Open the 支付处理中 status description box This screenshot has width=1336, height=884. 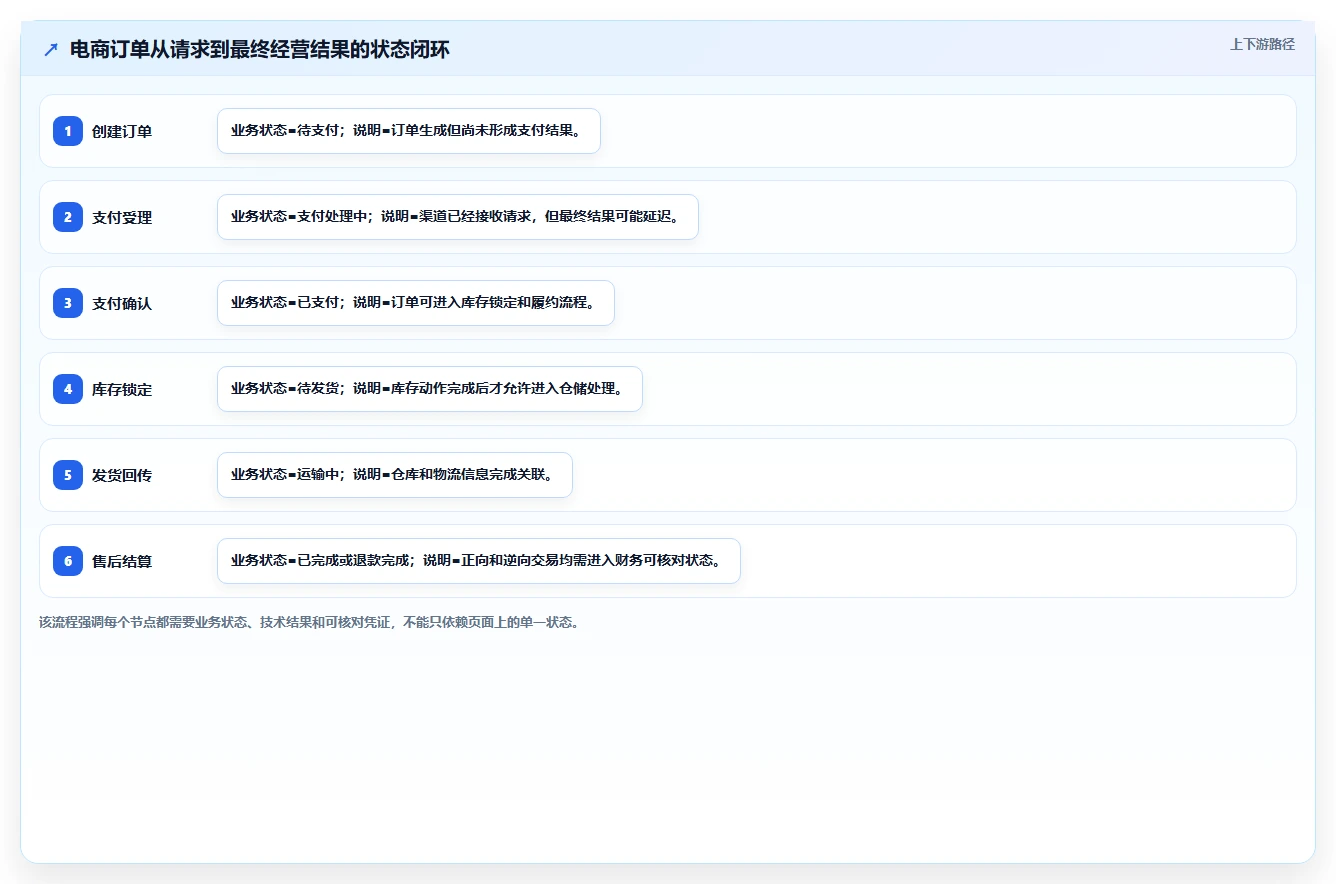[x=458, y=217]
